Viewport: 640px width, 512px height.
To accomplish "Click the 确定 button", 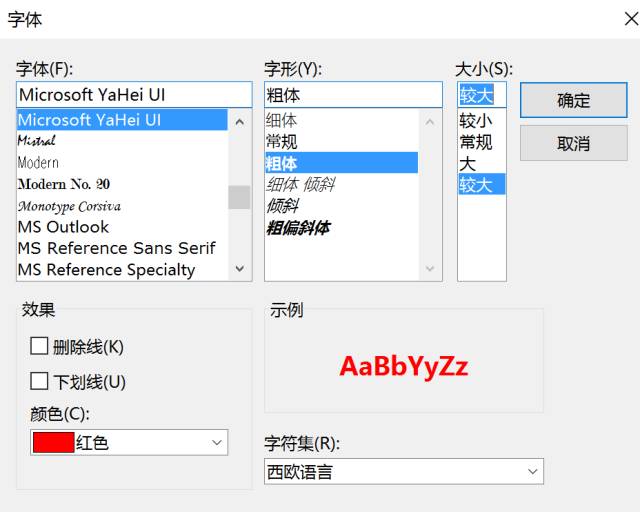I will [x=573, y=100].
